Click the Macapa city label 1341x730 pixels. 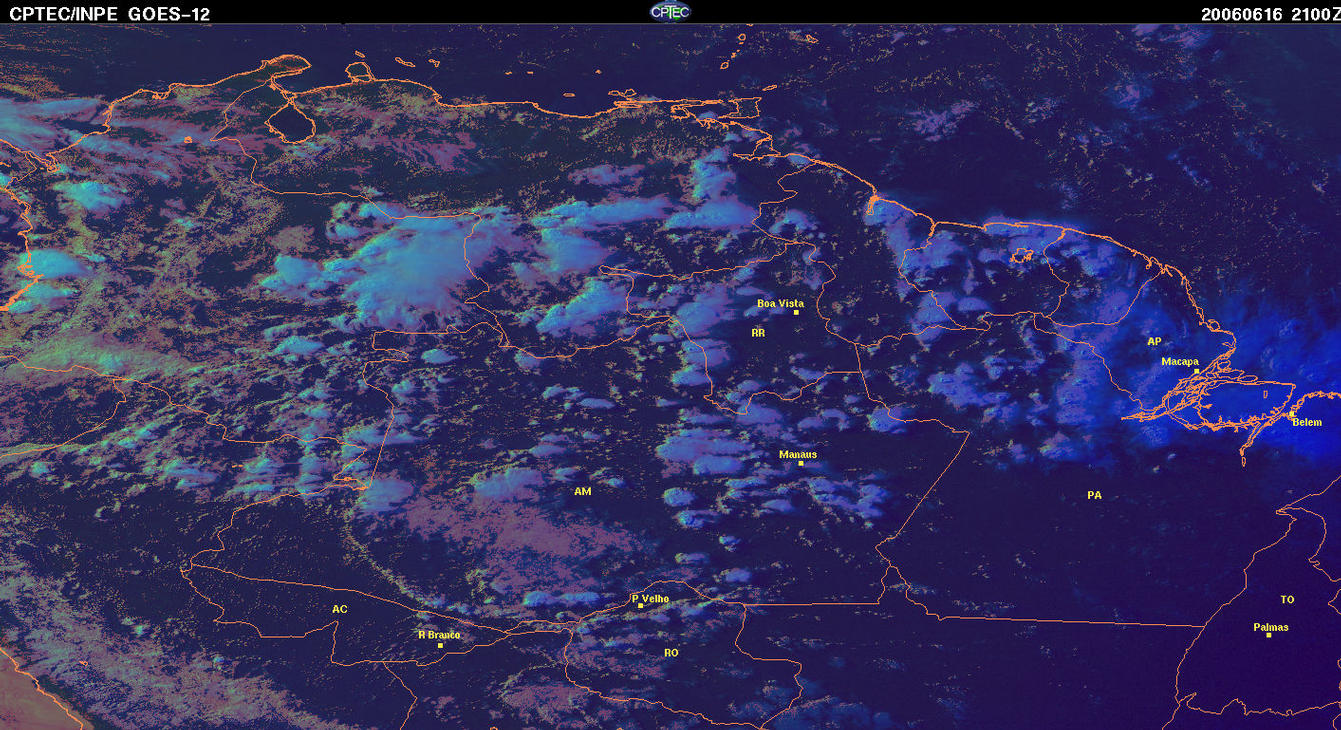(1180, 361)
